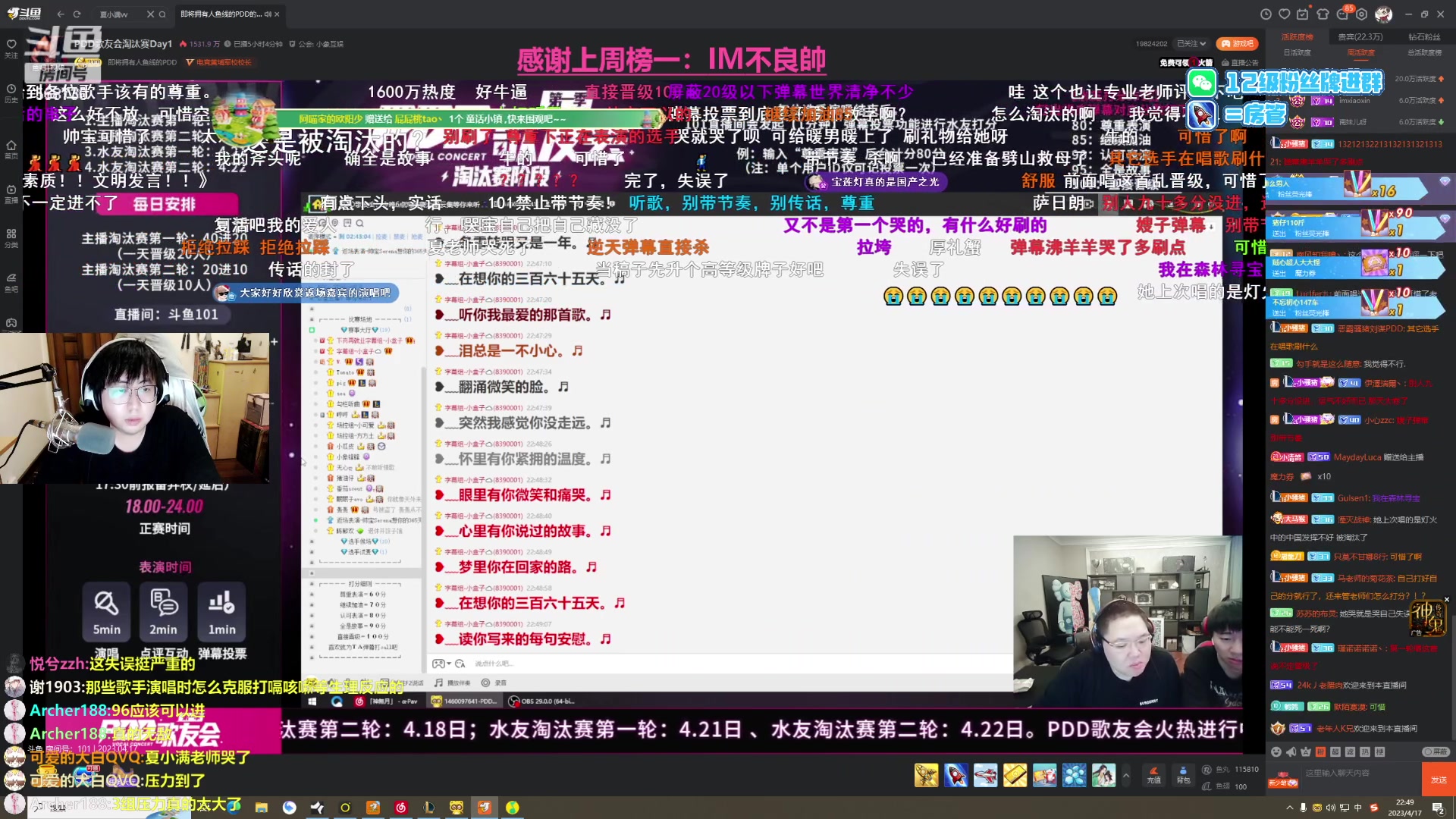Click the Douyu logo

pyautogui.click(x=24, y=14)
